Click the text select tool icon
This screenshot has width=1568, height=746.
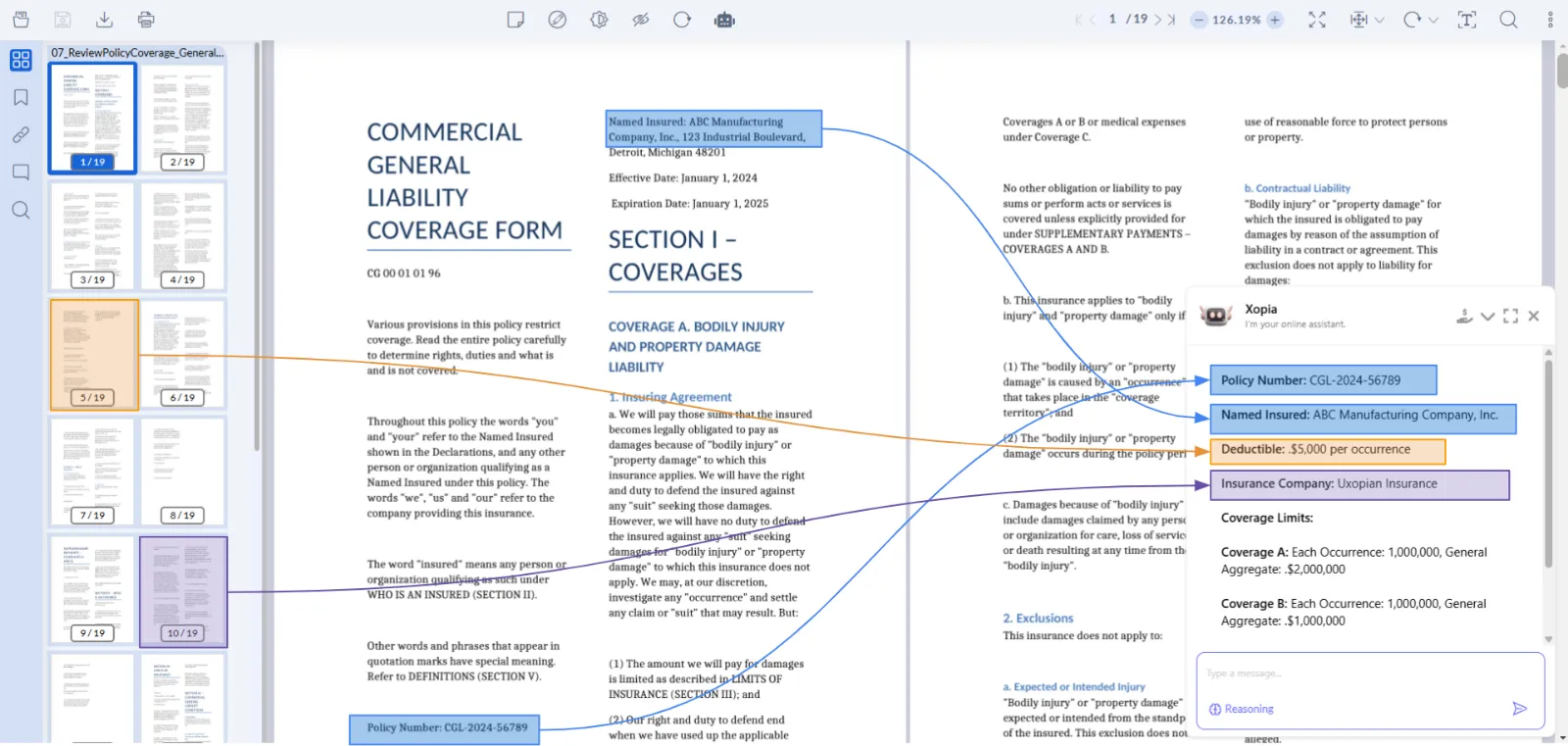coord(1467,20)
